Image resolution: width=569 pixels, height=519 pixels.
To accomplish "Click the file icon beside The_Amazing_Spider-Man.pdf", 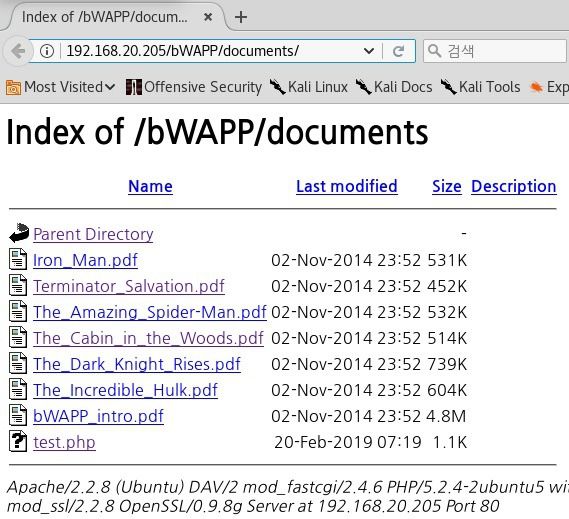I will tap(18, 311).
